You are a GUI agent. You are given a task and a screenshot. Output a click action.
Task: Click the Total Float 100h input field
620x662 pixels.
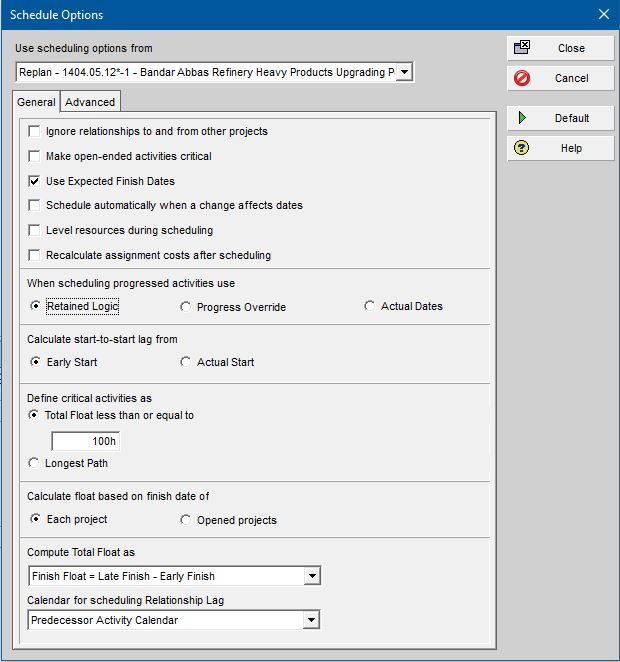[x=85, y=441]
